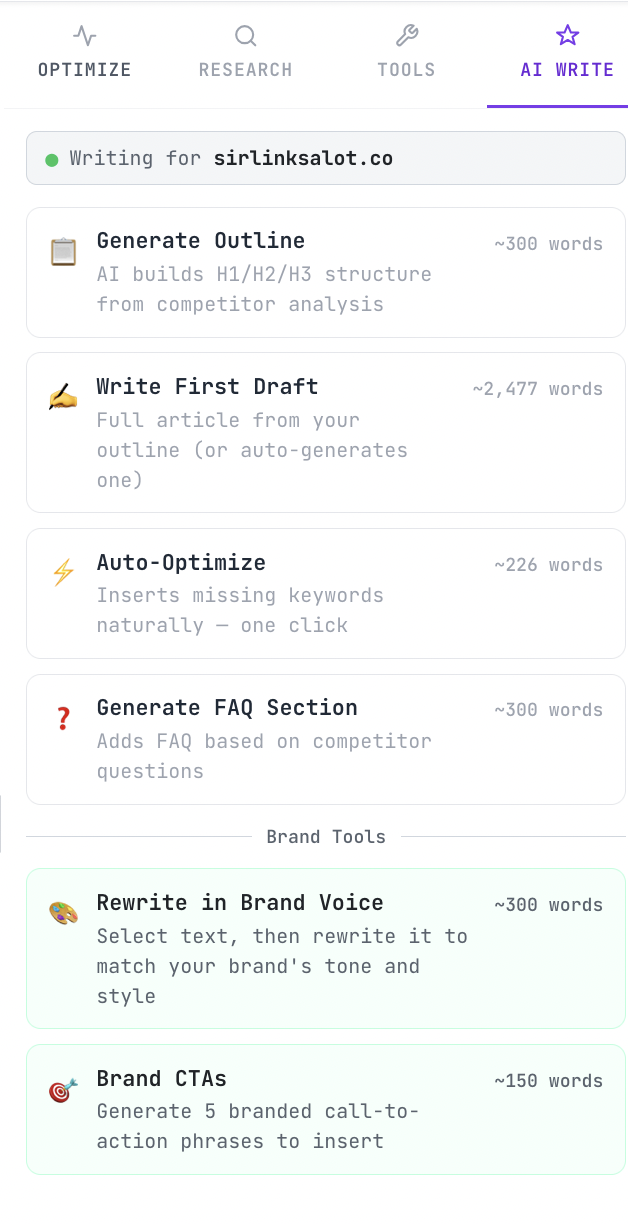Choose Generate FAQ Section
Image resolution: width=628 pixels, height=1224 pixels.
click(326, 739)
